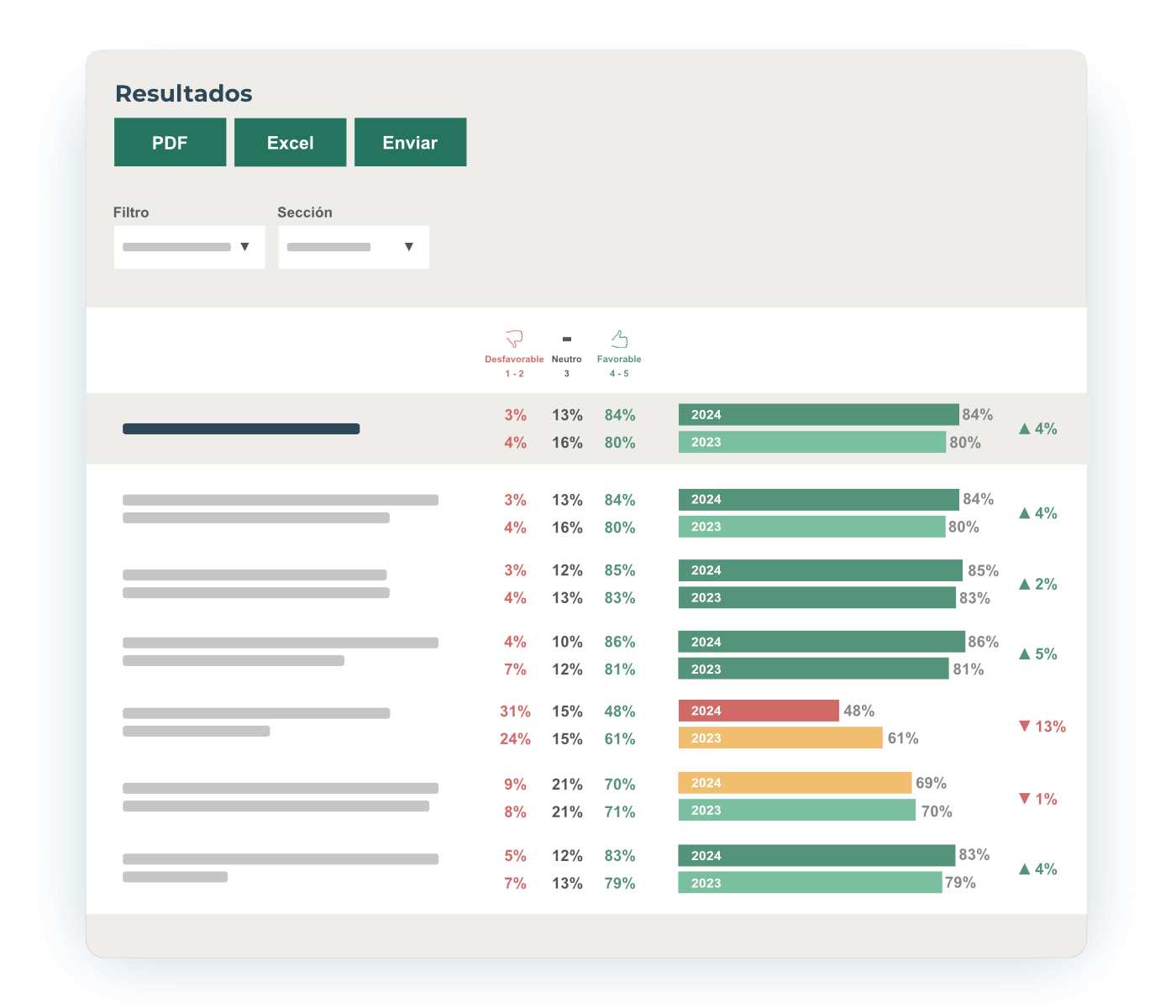This screenshot has height=1008, width=1176.
Task: Click the 86% favorable value in table
Action: (x=620, y=642)
